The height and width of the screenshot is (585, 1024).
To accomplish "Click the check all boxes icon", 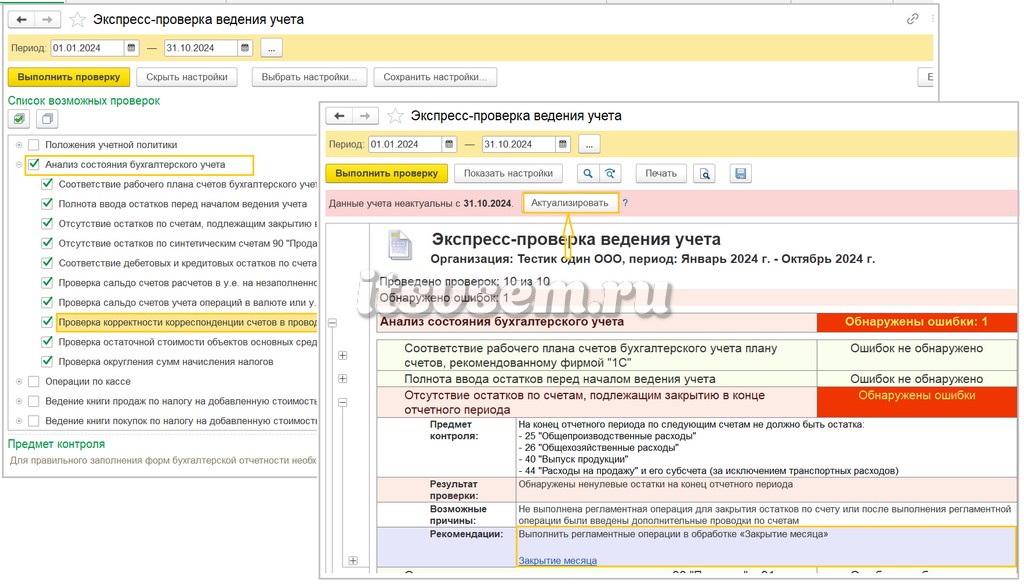I will (x=19, y=119).
